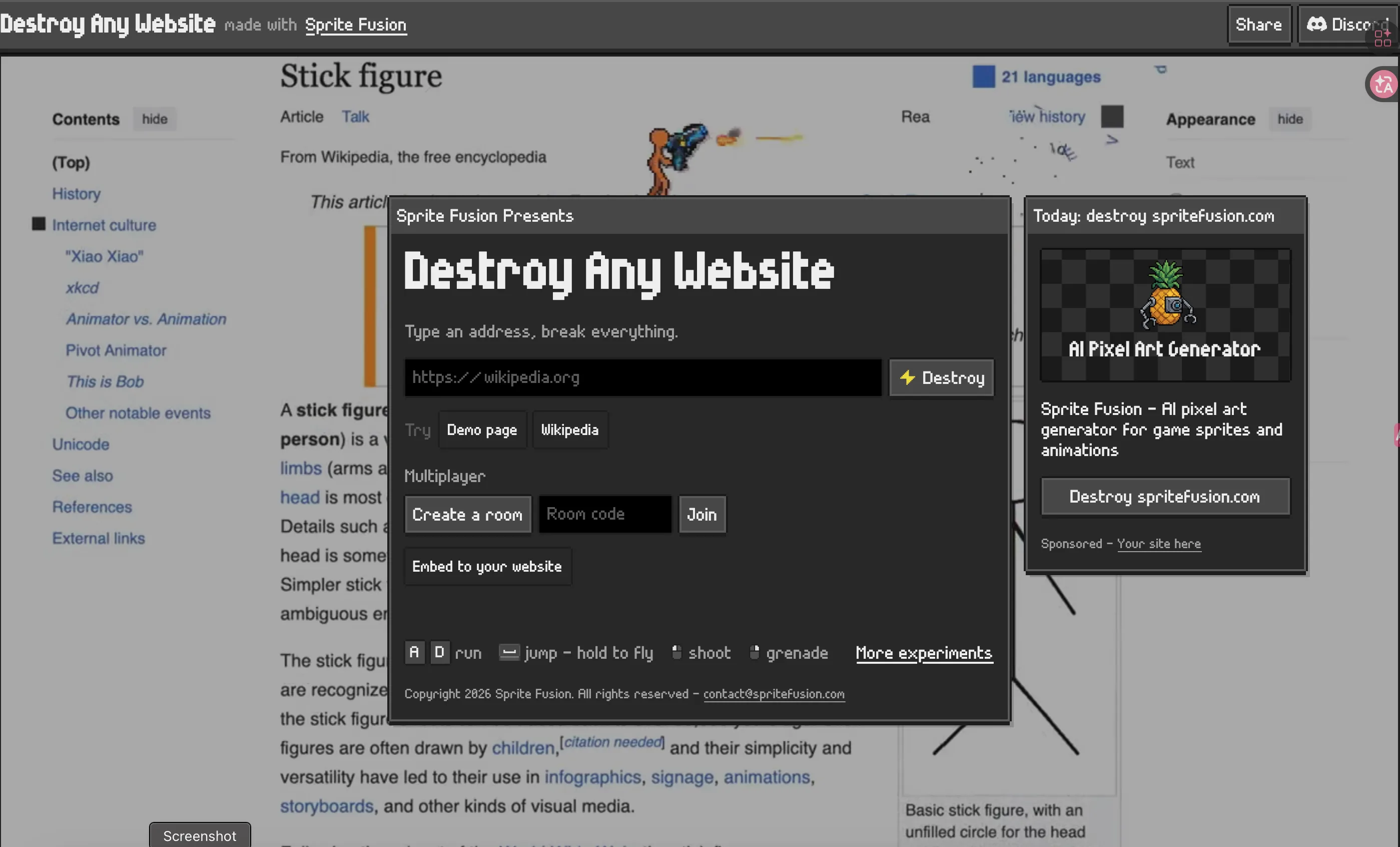
Task: Create a multiplayer room
Action: pos(468,515)
